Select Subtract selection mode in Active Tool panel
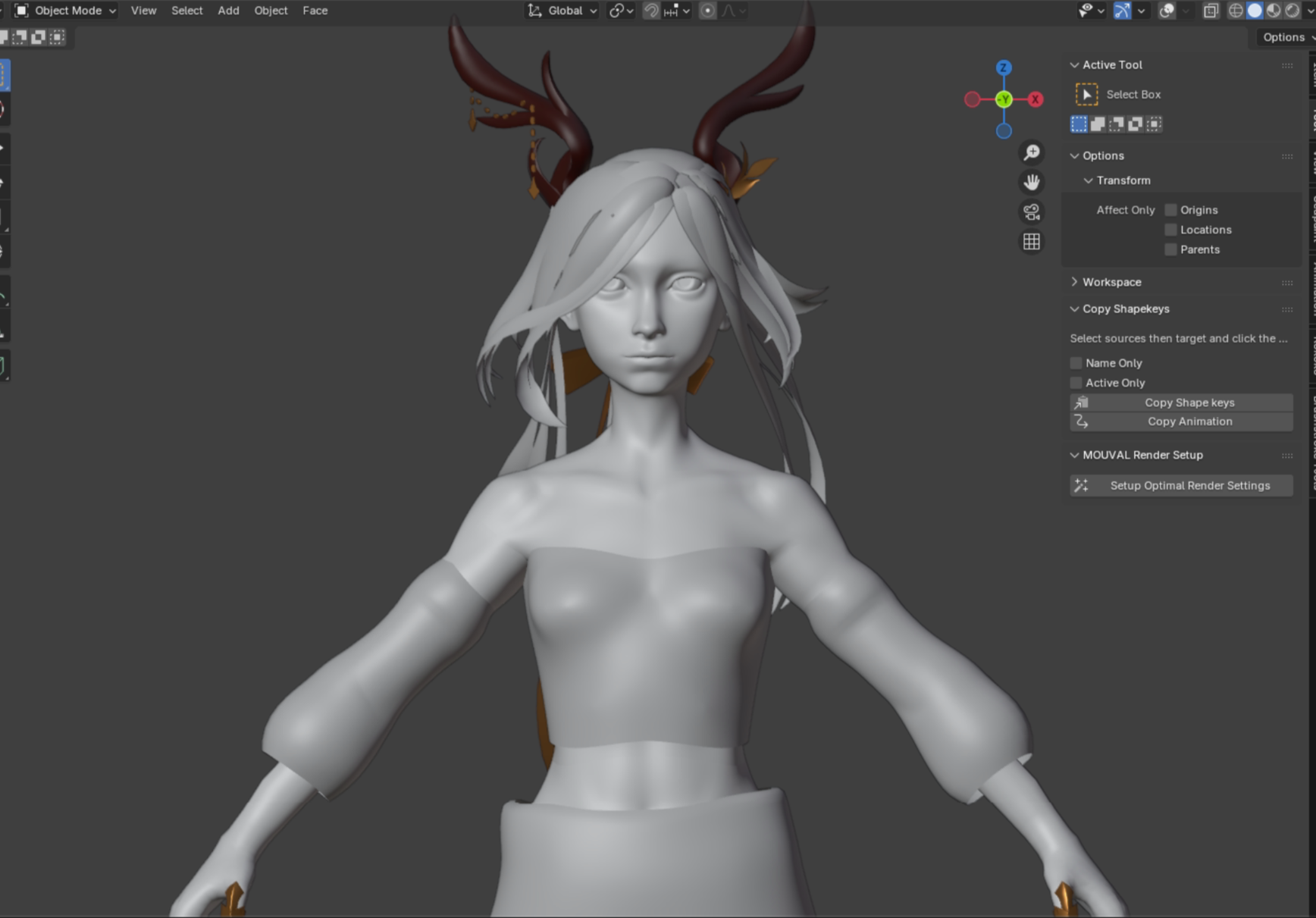This screenshot has height=918, width=1316. pyautogui.click(x=1117, y=124)
